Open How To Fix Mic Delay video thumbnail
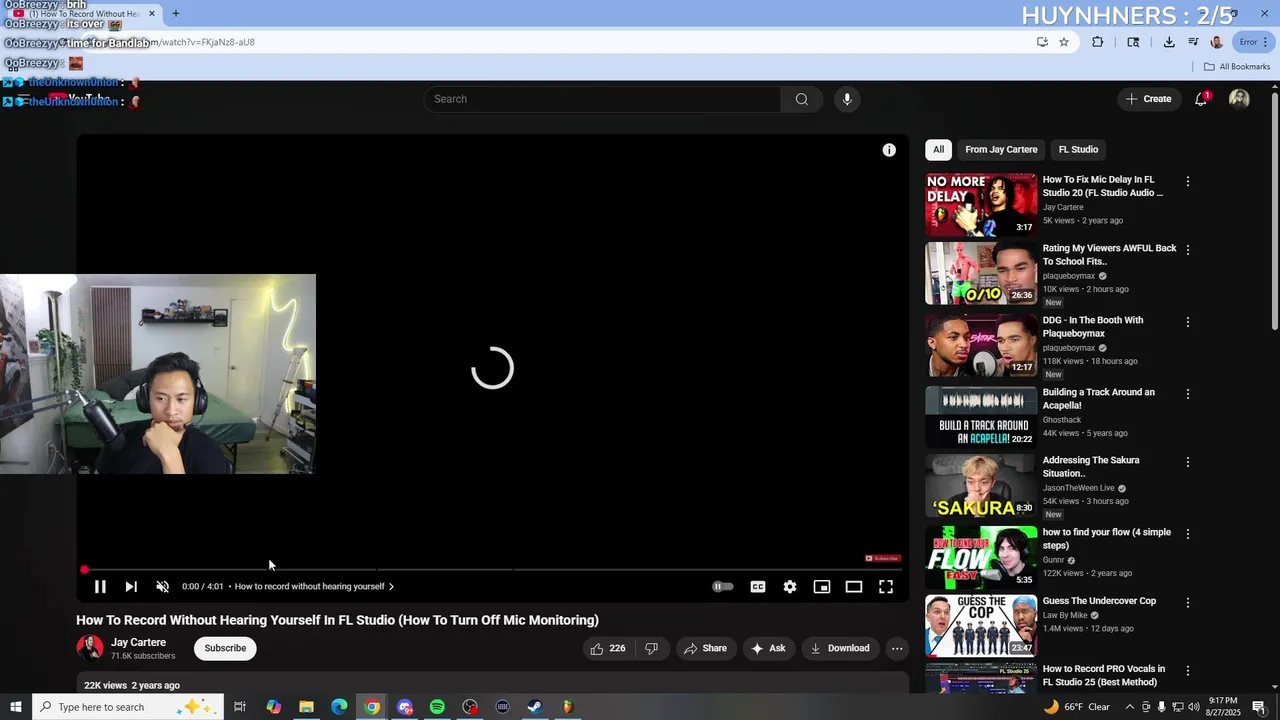This screenshot has height=720, width=1280. pyautogui.click(x=981, y=204)
